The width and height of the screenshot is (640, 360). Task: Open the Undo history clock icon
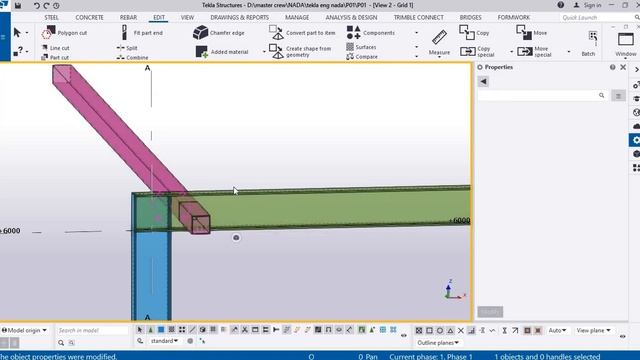[56, 5]
